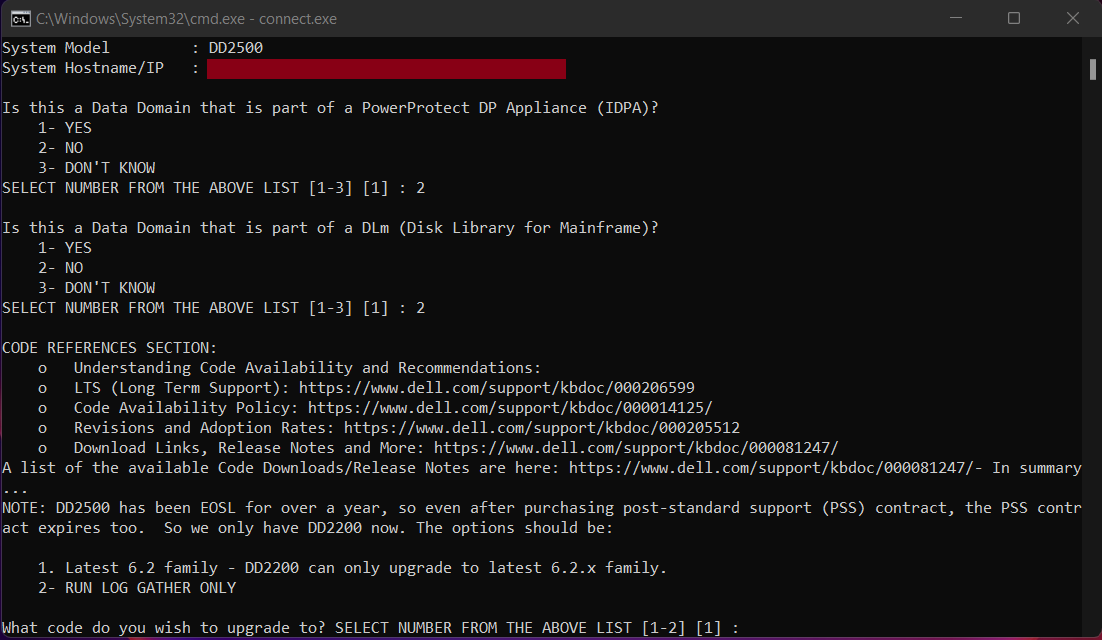Screen dimensions: 1102x640
Task: Select the '2- NO' DLm option text
Action: (60, 267)
